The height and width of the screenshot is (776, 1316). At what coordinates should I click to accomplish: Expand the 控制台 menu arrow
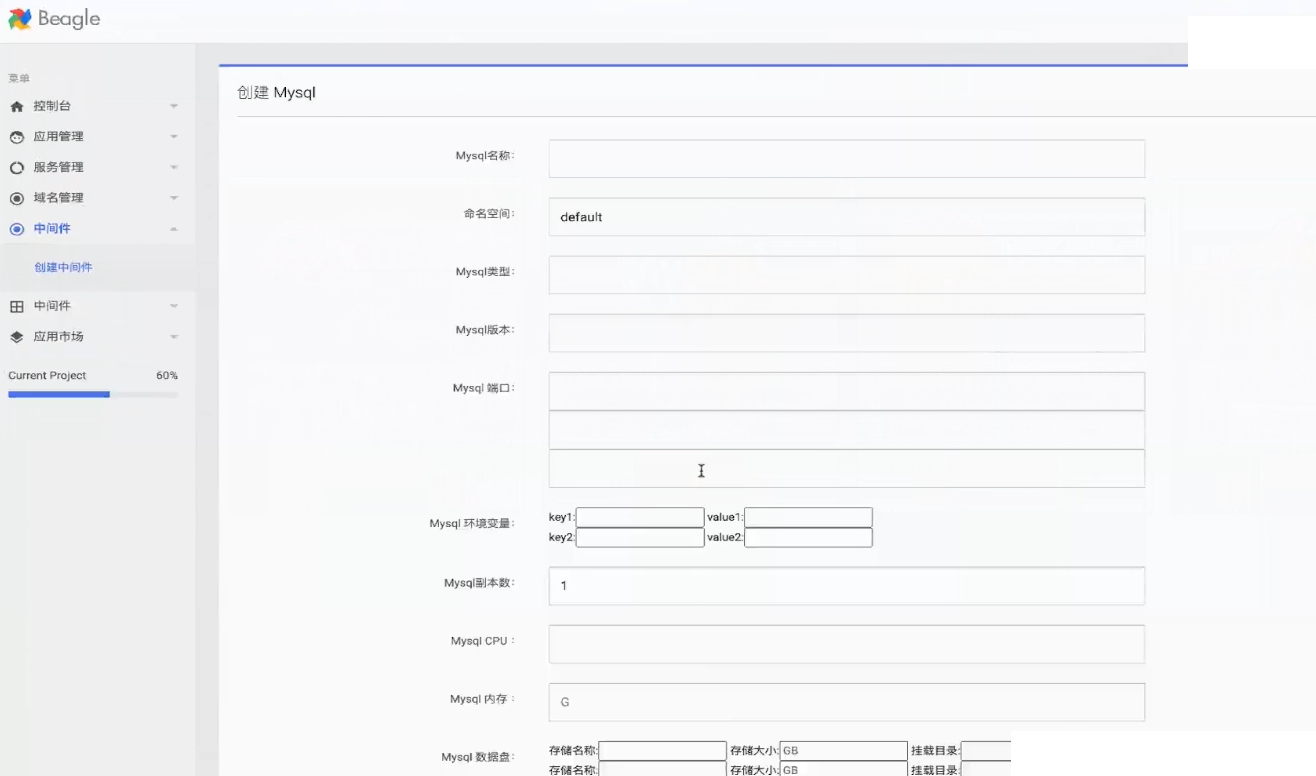click(173, 106)
